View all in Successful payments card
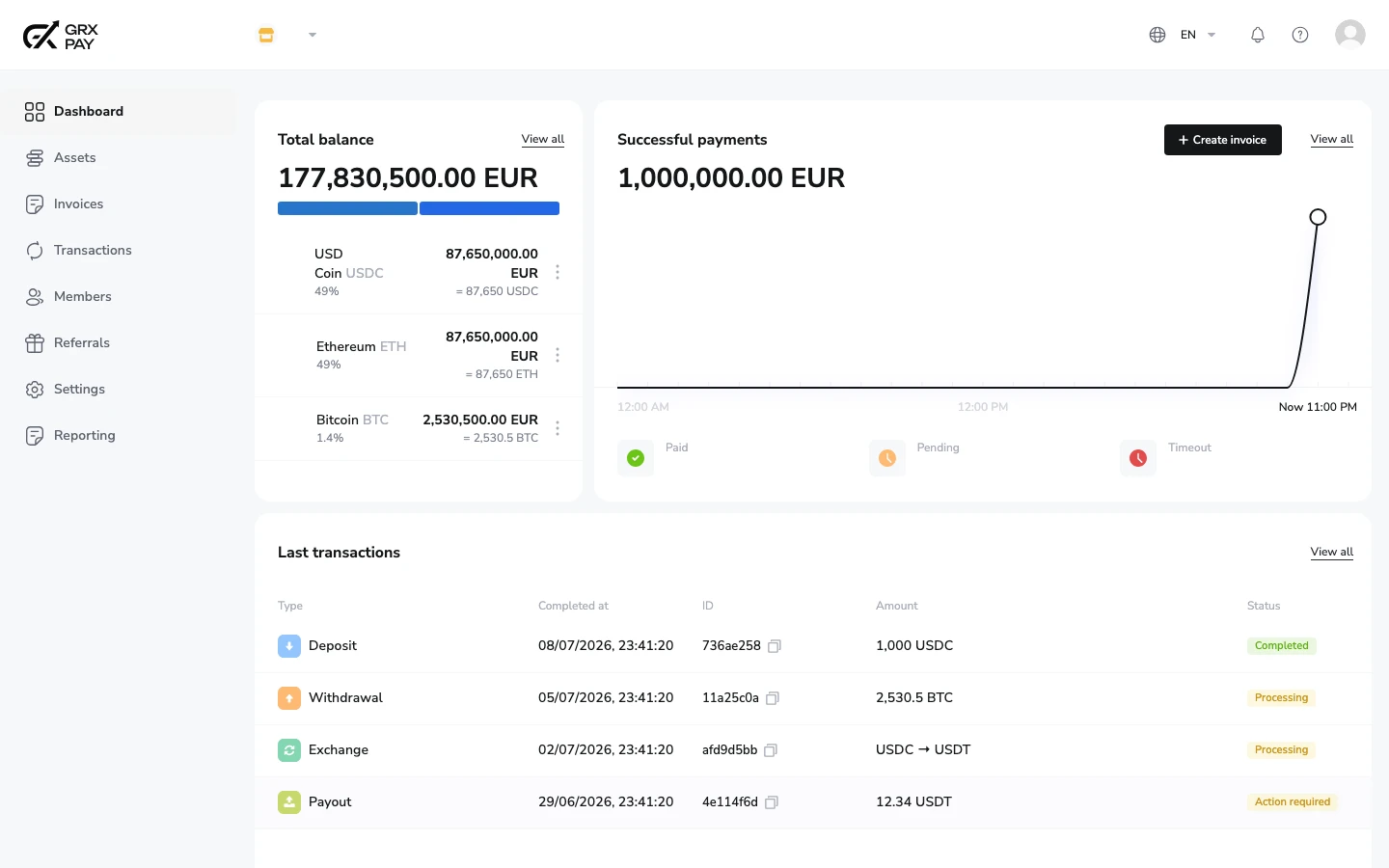1389x868 pixels. [x=1331, y=139]
